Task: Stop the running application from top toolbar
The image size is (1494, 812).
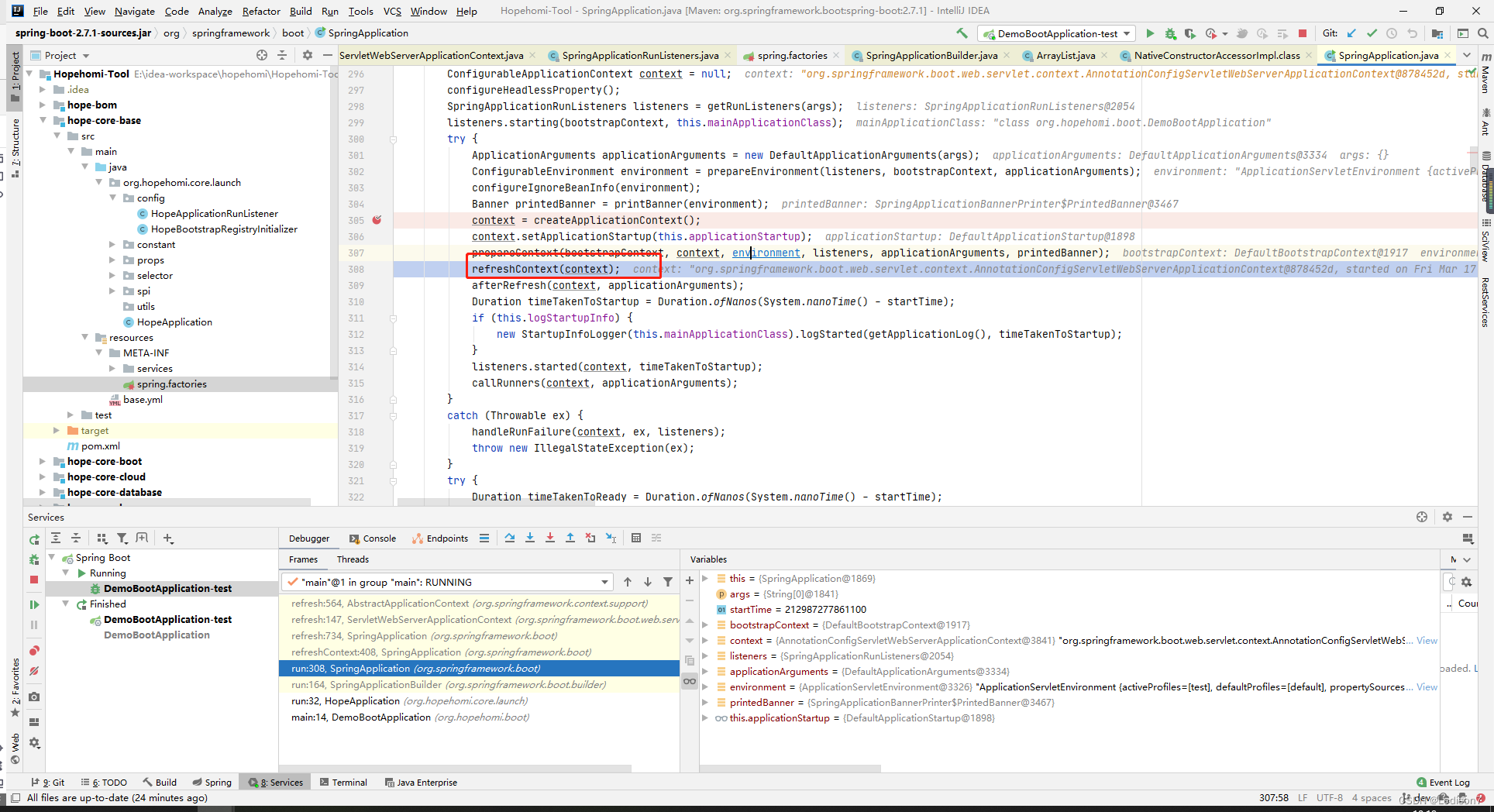Action: point(1303,33)
